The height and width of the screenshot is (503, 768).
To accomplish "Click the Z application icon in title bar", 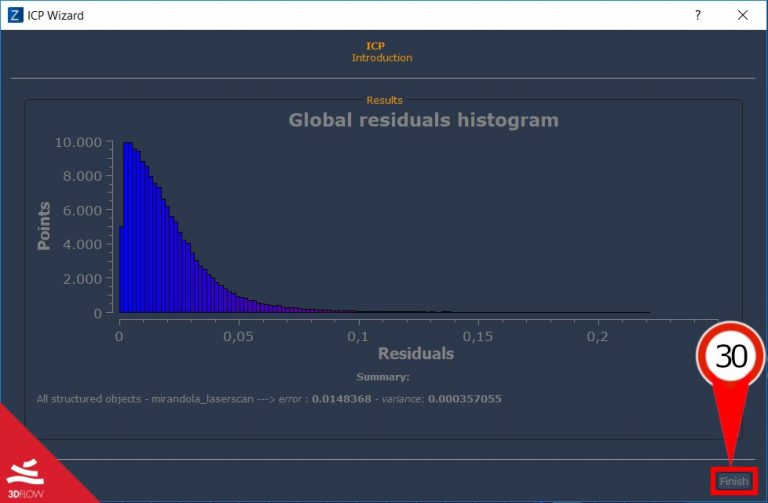I will (15, 15).
